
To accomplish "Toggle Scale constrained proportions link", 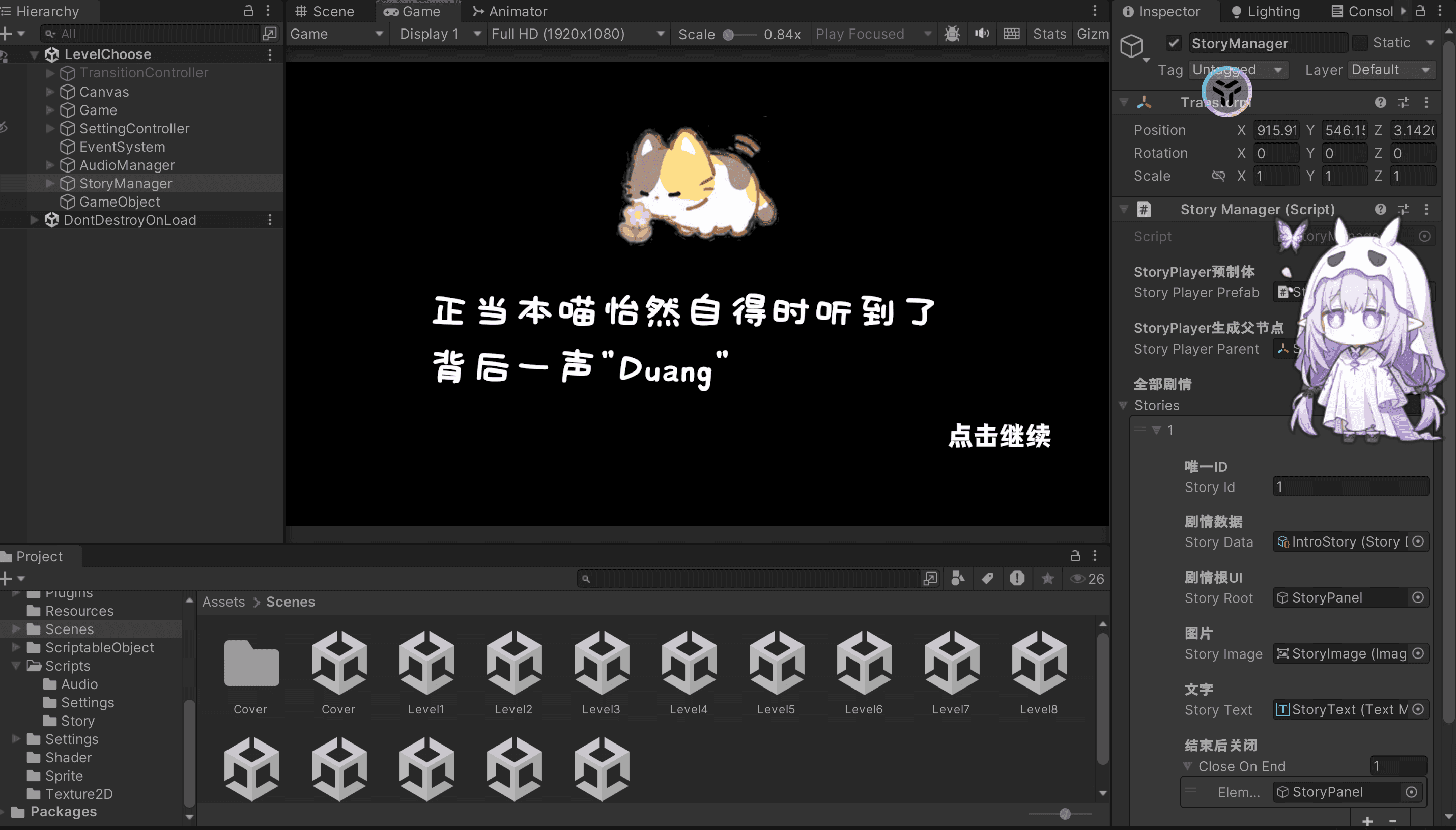I will [1218, 176].
